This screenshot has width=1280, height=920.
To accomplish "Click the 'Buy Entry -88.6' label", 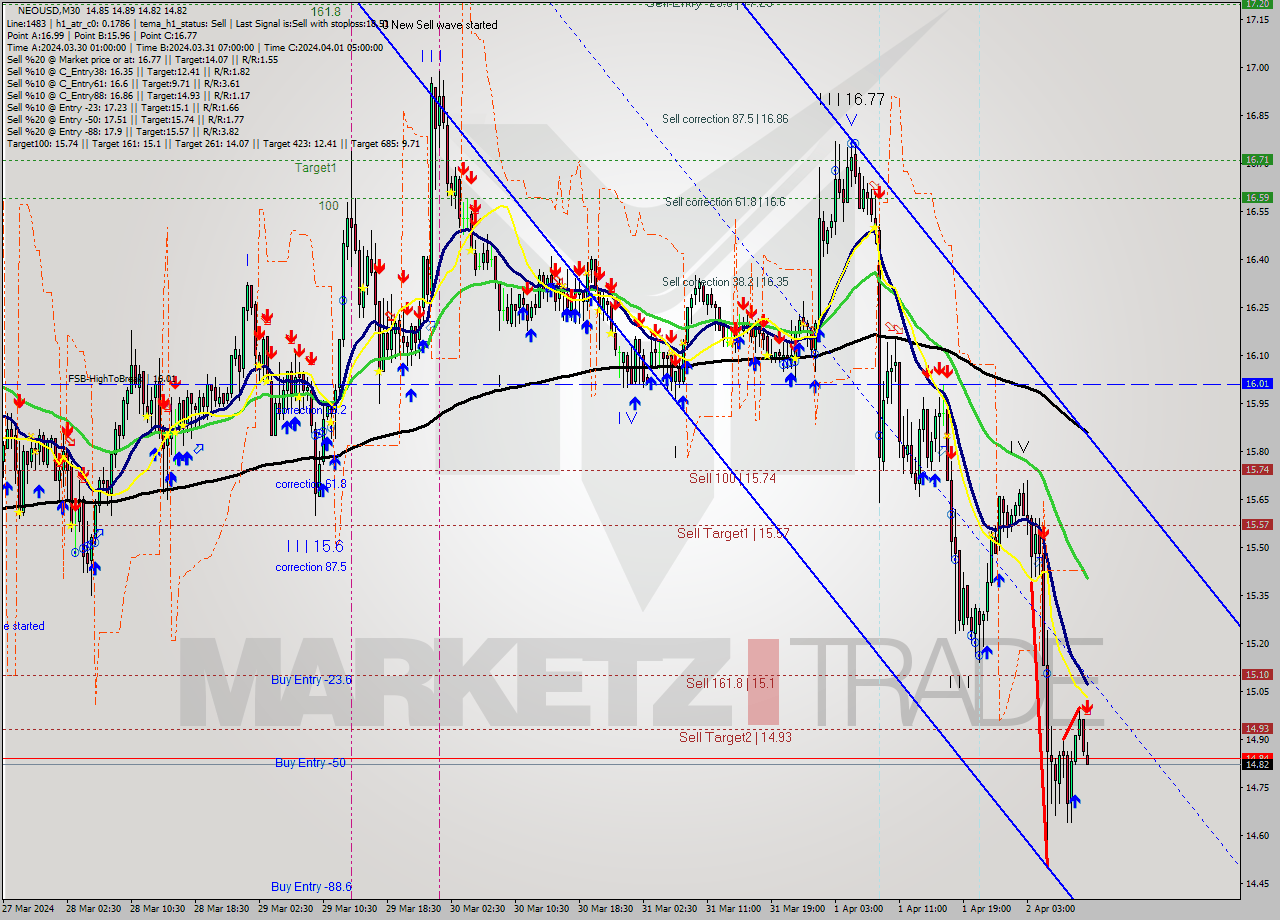I will 311,887.
